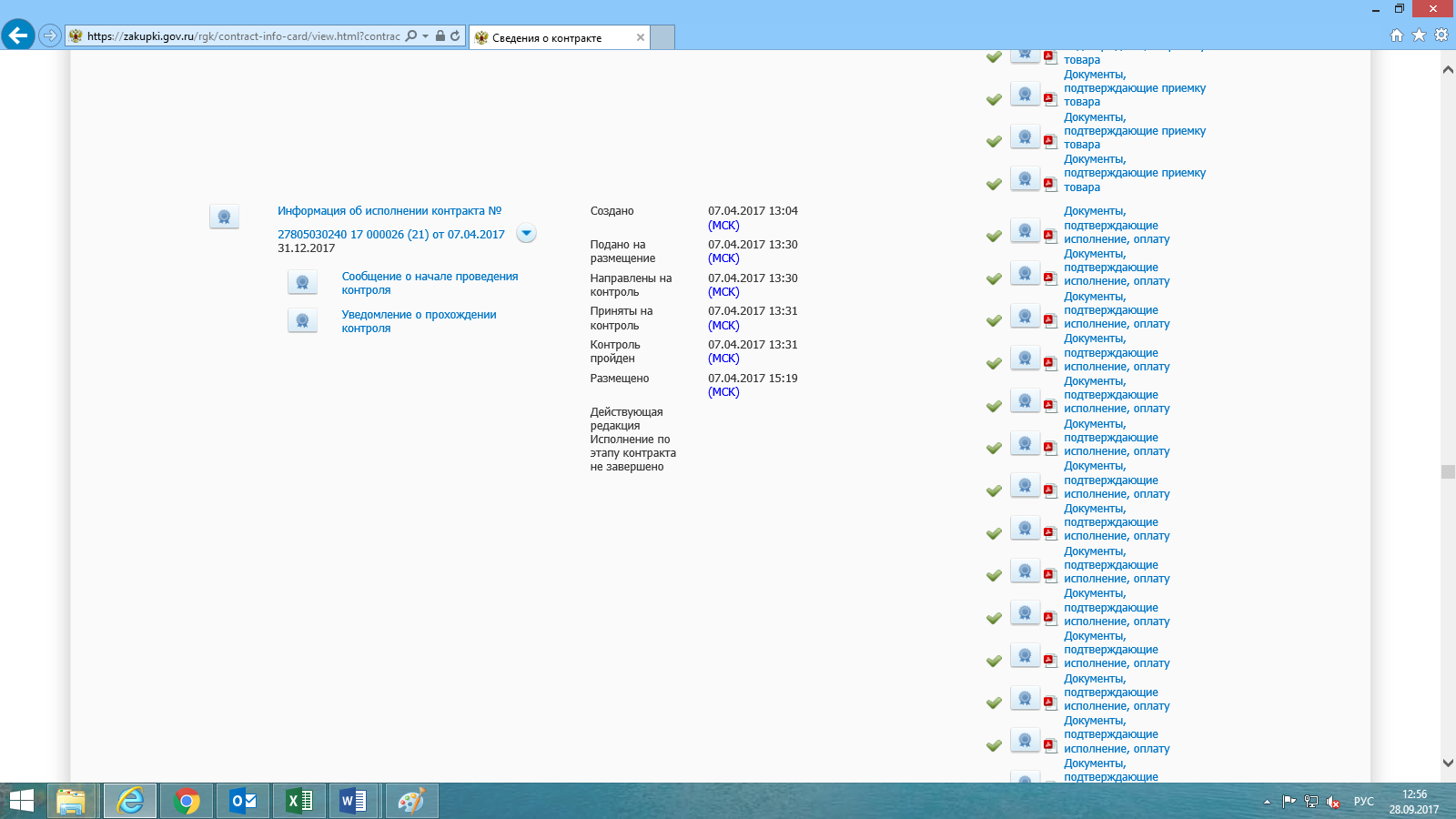1456x819 pixels.
Task: Open Word from the taskbar
Action: pyautogui.click(x=354, y=801)
